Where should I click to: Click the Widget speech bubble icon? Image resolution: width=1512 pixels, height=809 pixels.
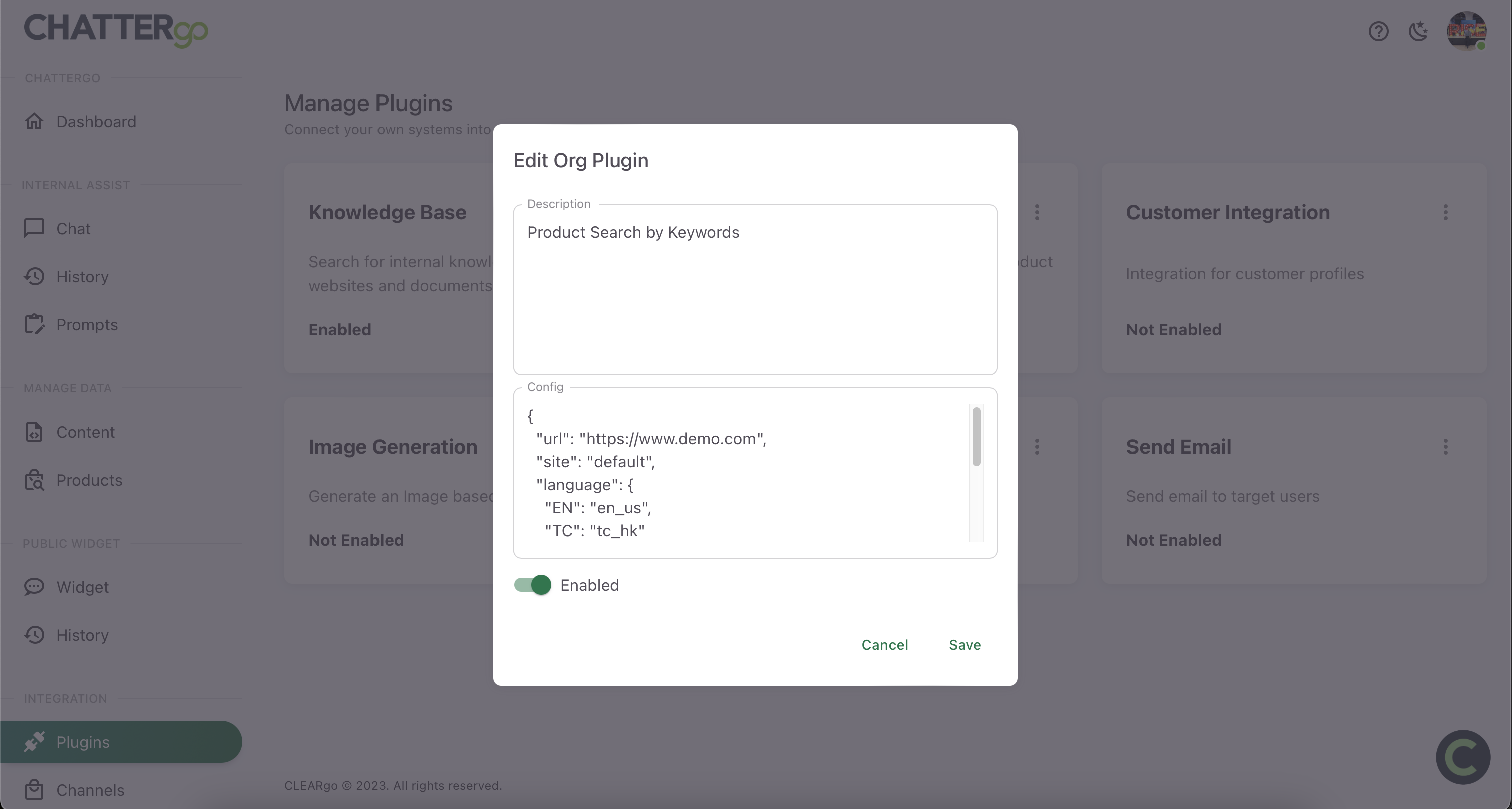click(x=34, y=587)
